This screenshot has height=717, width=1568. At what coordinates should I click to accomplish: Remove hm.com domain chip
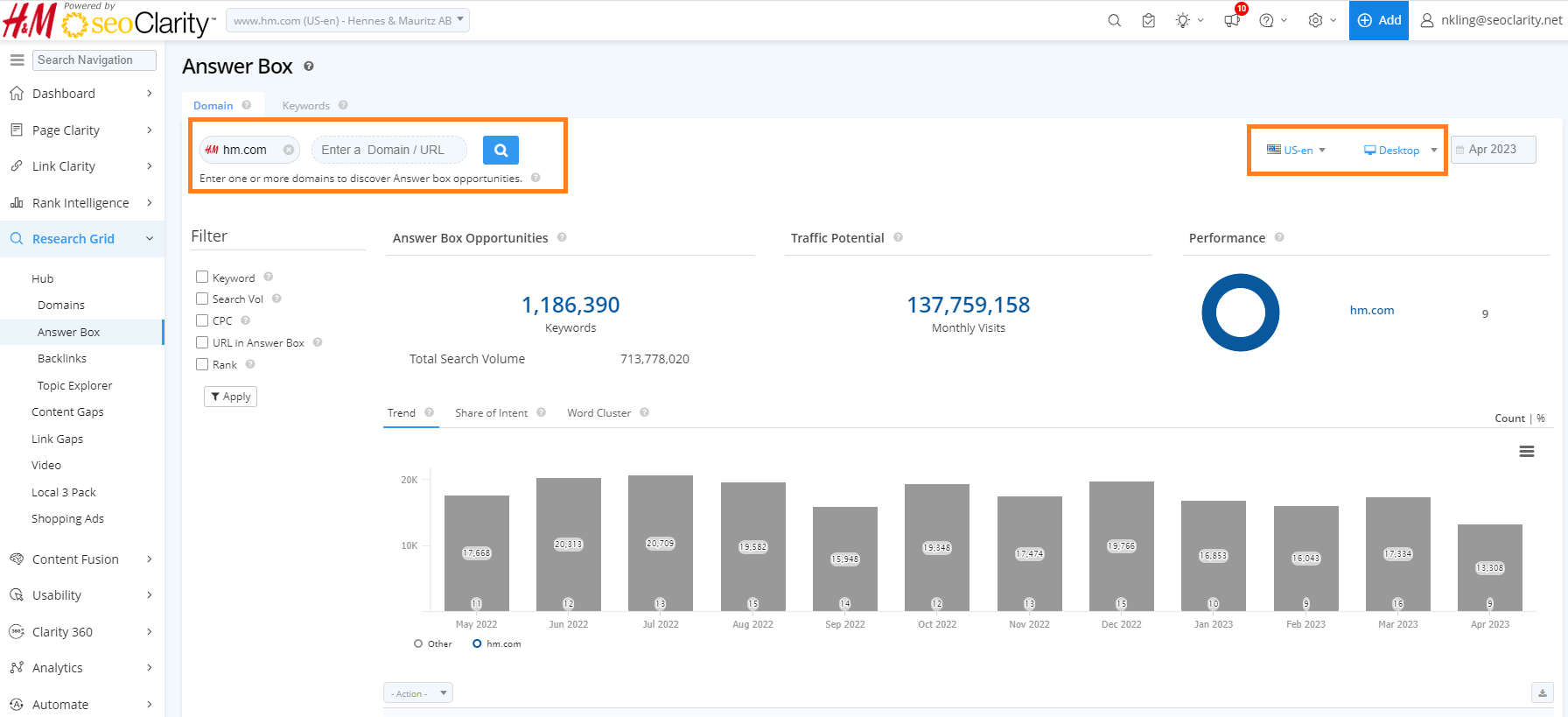pyautogui.click(x=289, y=150)
